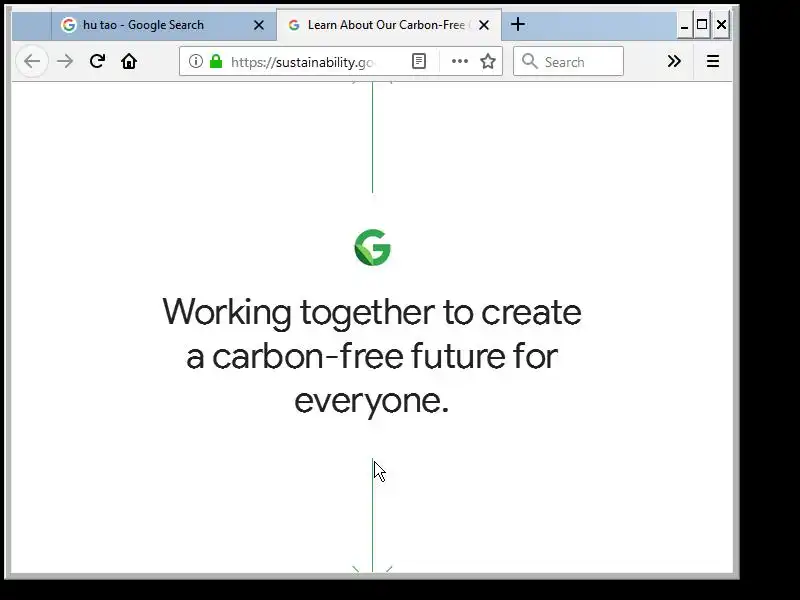This screenshot has height=600, width=800.
Task: Go back to the previous page
Action: (x=32, y=62)
